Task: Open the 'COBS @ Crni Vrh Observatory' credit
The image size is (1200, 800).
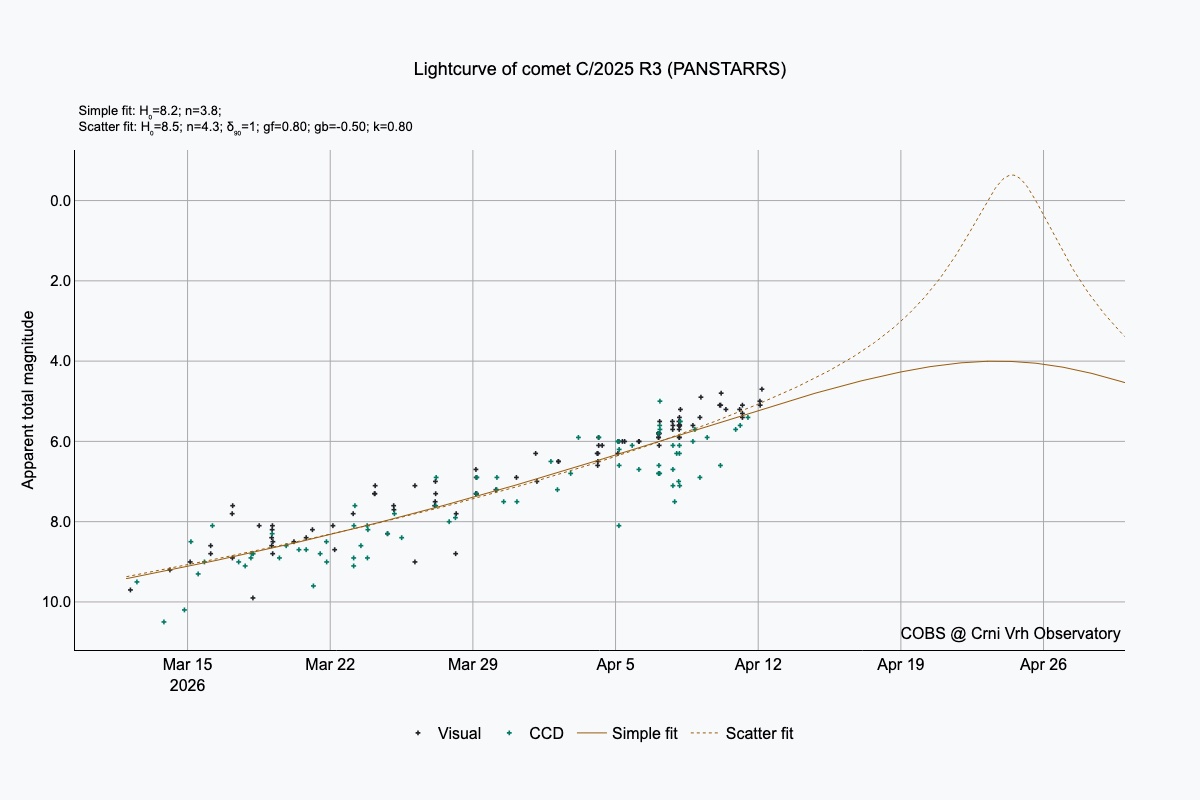Action: (1010, 633)
